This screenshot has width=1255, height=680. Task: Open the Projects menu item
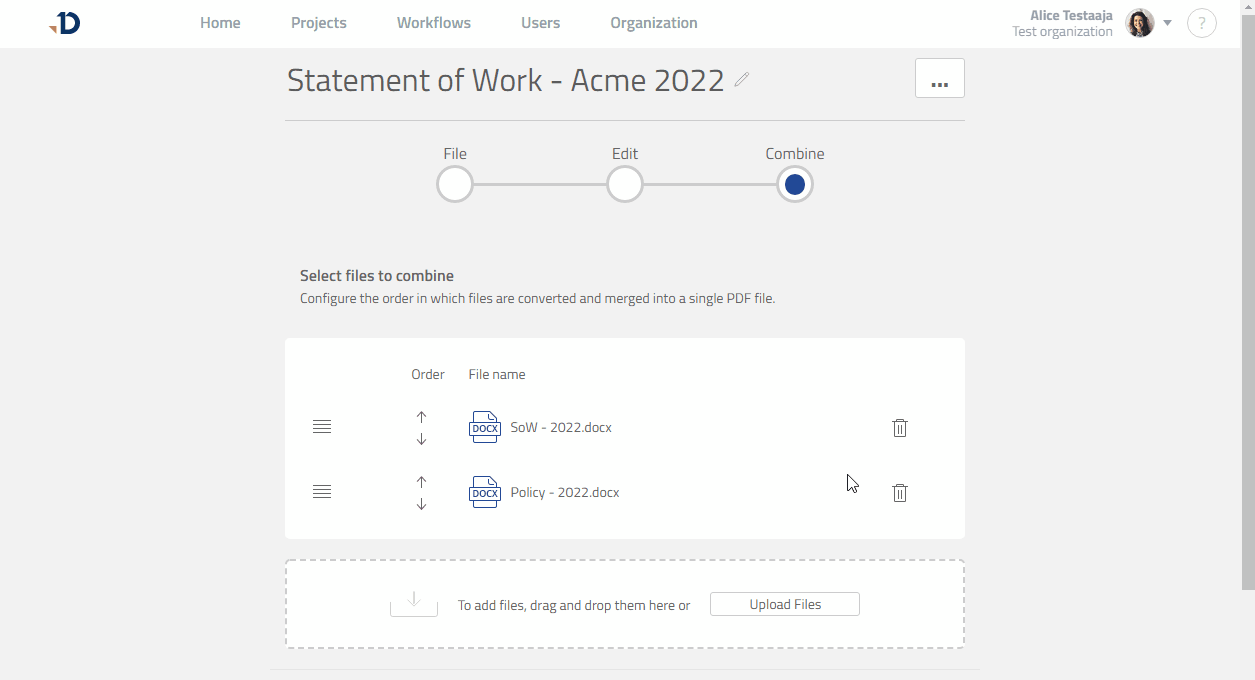(319, 23)
